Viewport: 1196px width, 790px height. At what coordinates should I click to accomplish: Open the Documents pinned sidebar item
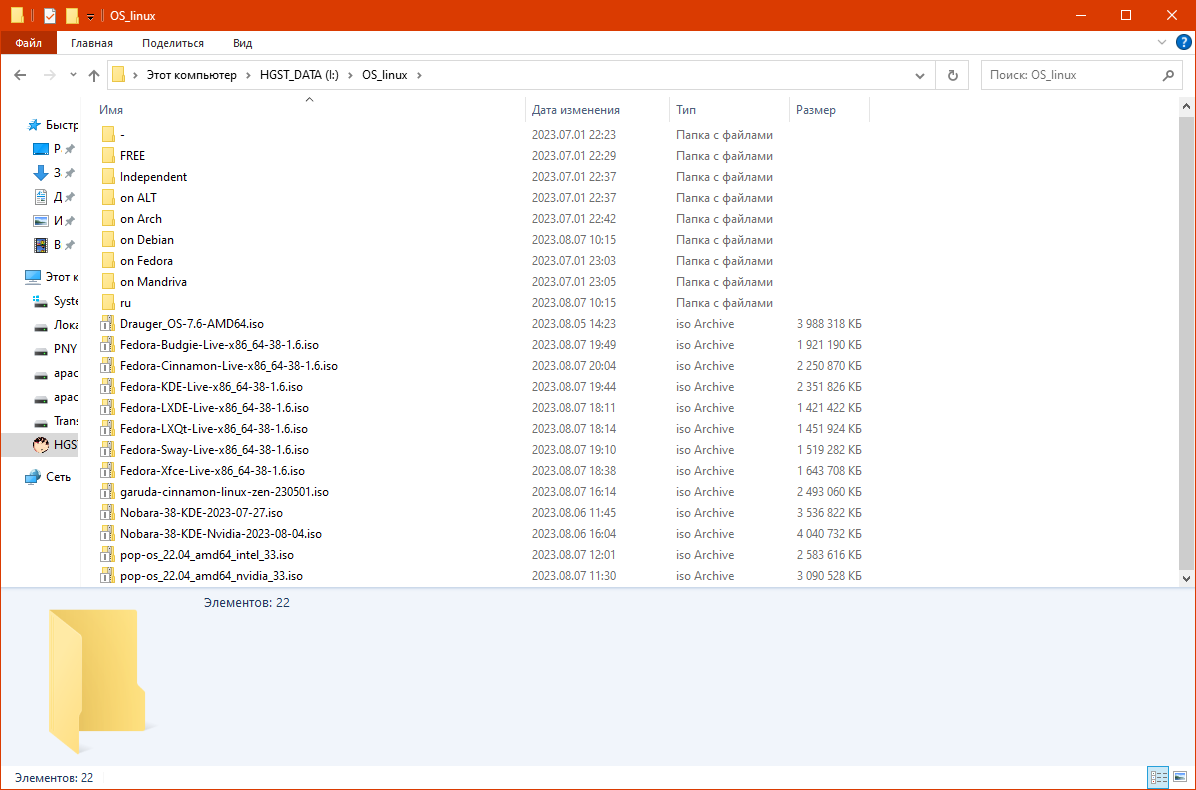(x=53, y=197)
